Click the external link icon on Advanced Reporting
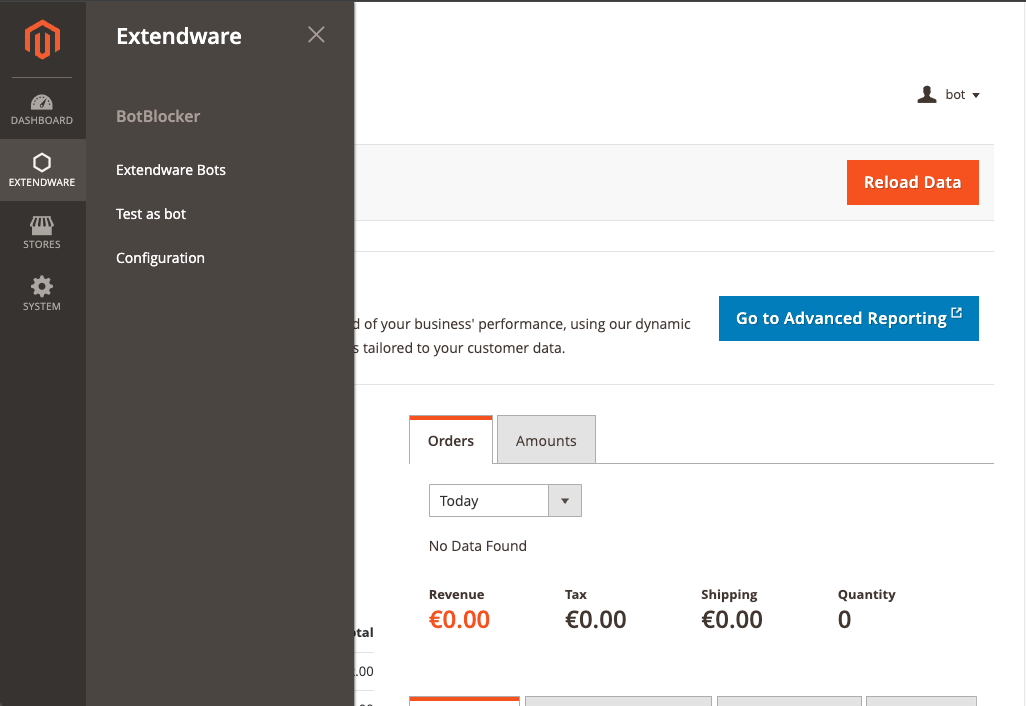 [x=957, y=313]
